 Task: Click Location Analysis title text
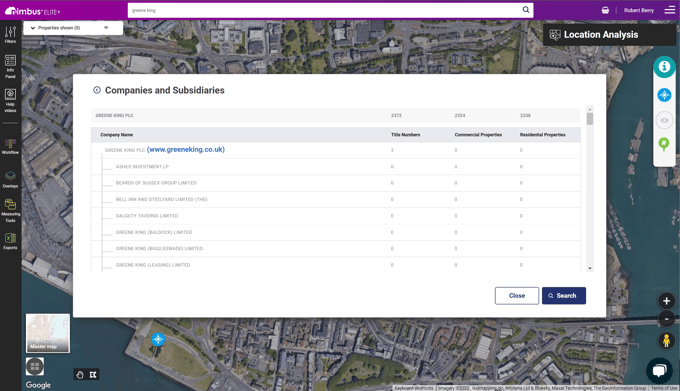pyautogui.click(x=601, y=35)
